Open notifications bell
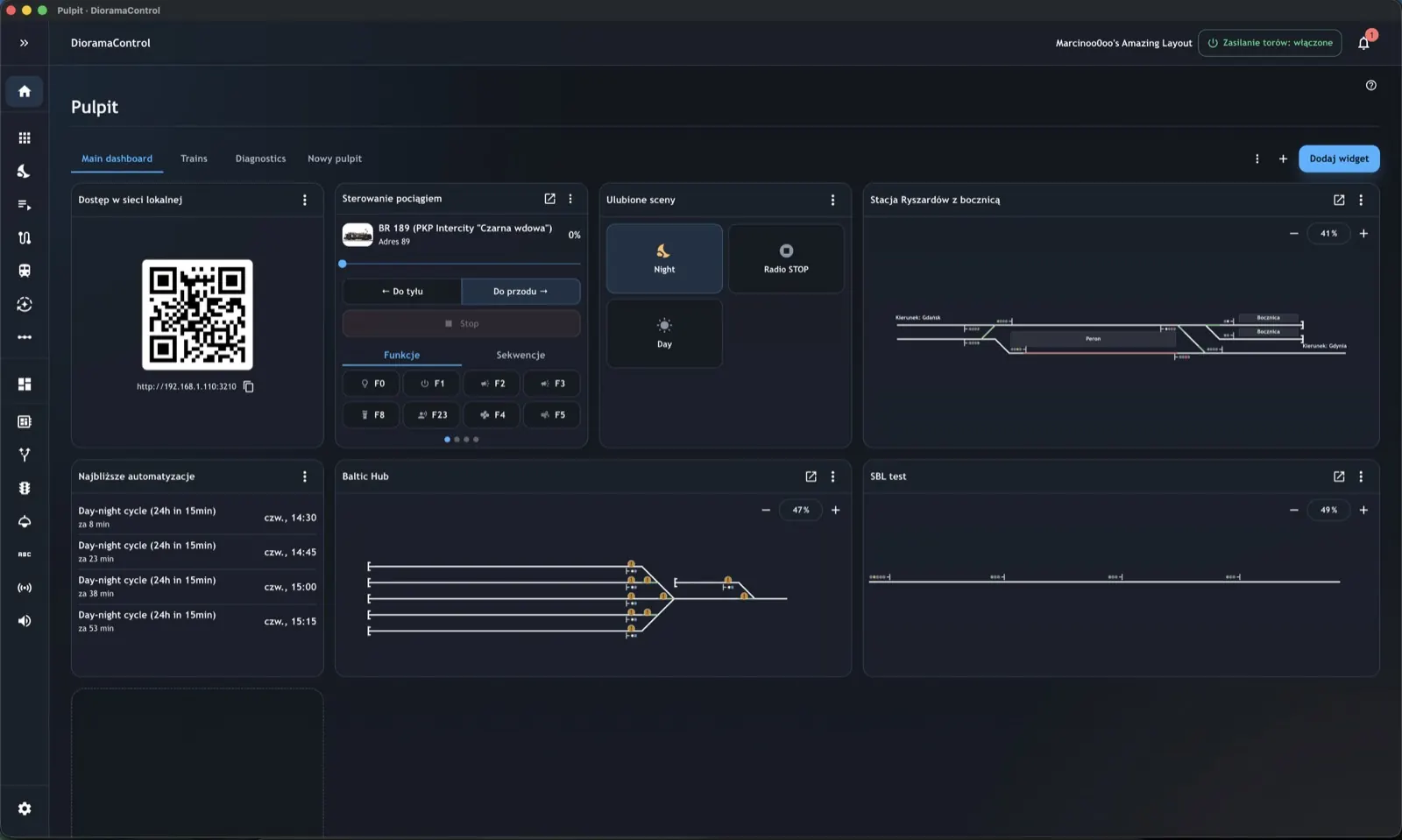Screen dimensions: 1402x840 tap(1364, 43)
